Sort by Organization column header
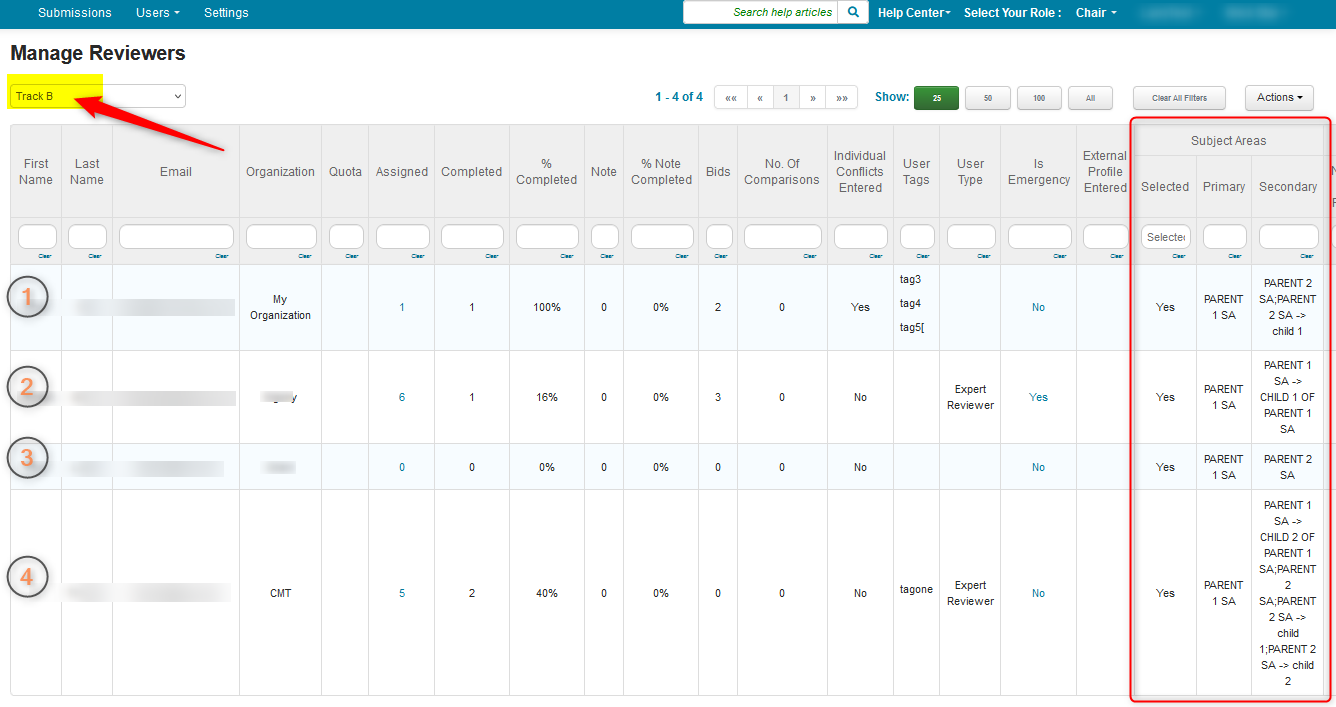 coord(280,172)
